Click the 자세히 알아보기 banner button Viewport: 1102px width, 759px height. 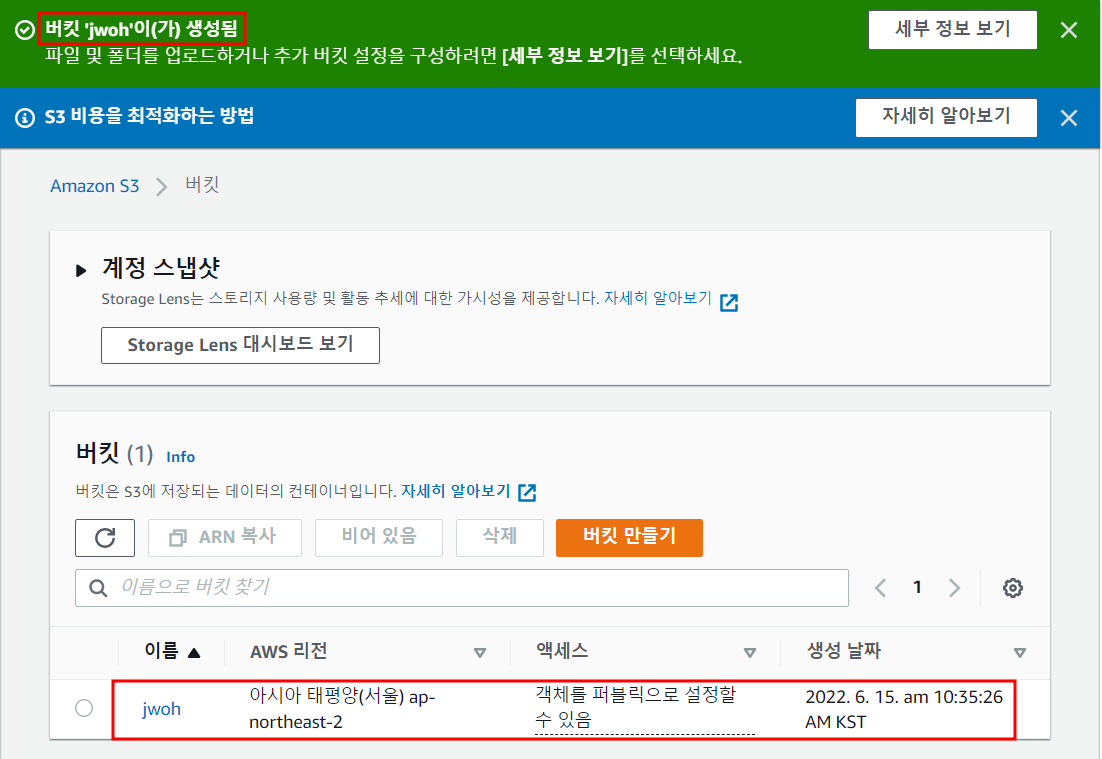pos(946,117)
